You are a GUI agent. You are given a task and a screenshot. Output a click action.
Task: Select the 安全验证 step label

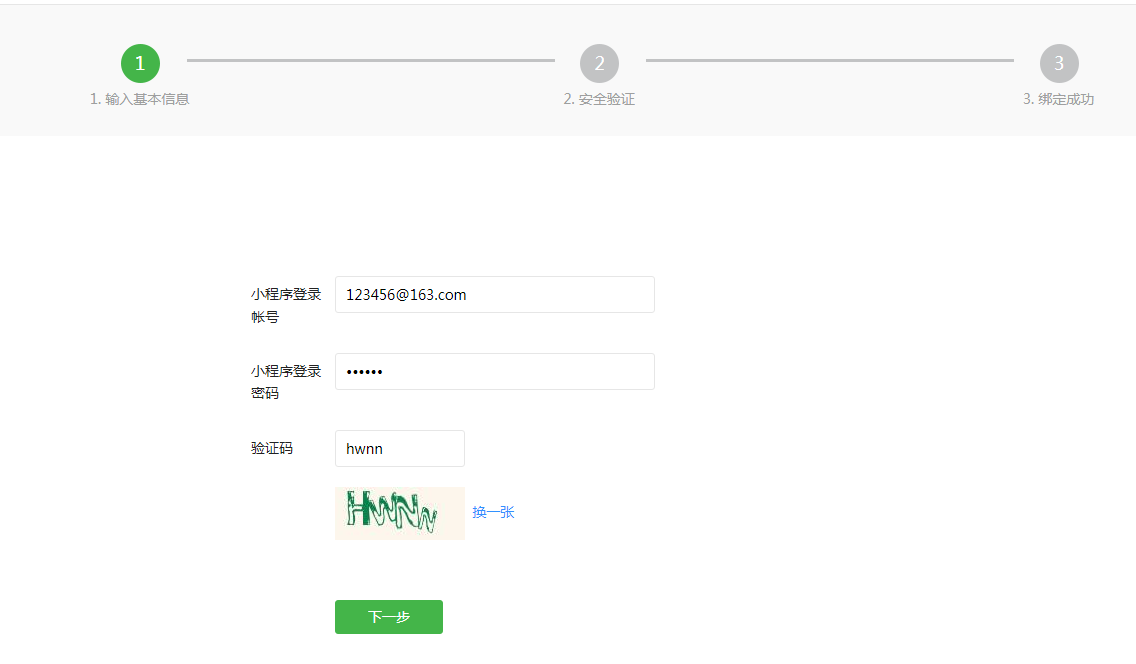point(599,99)
